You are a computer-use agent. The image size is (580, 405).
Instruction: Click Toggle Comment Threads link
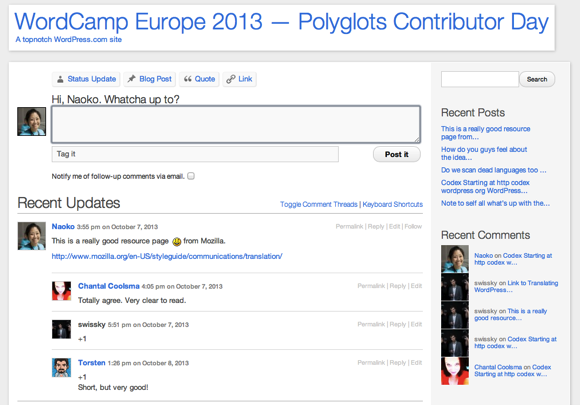(x=318, y=204)
